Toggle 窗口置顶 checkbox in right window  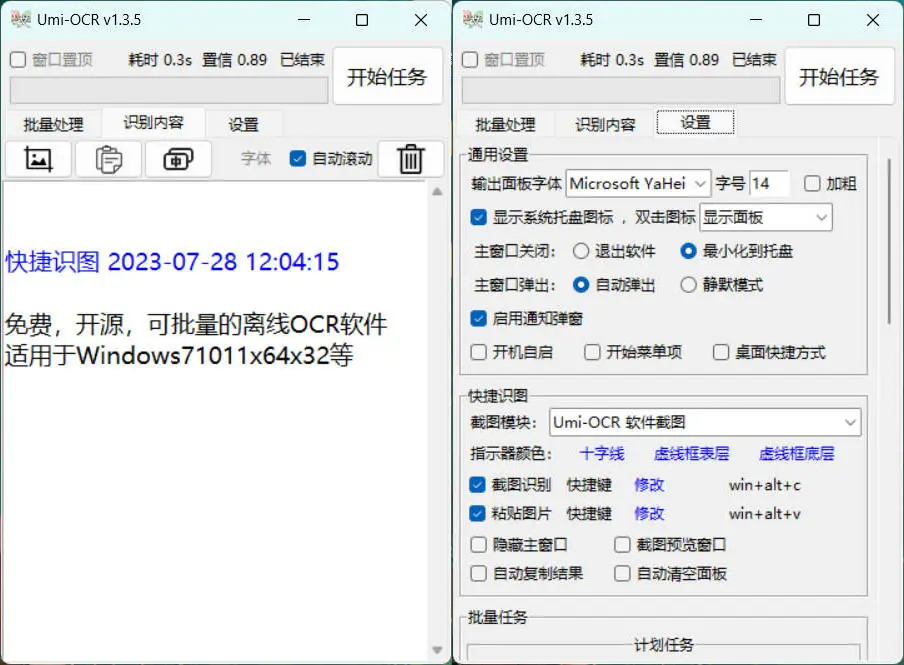(x=470, y=59)
